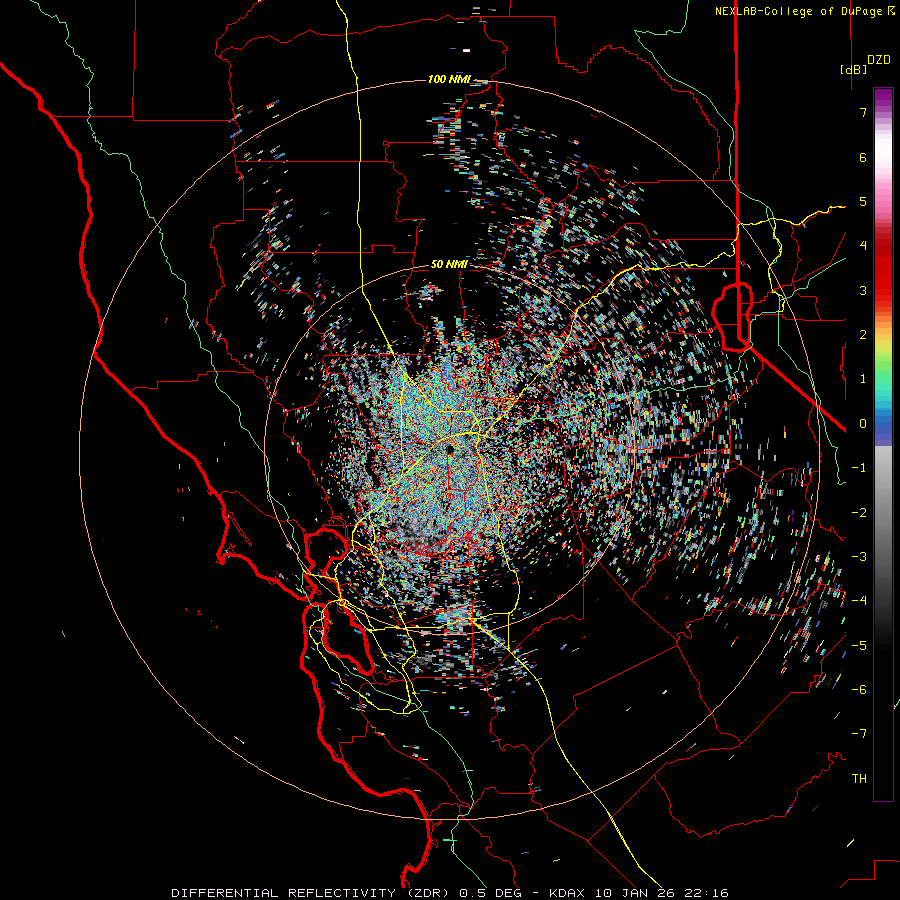Select the "1" value on the scale
The image size is (900, 900).
(x=863, y=379)
